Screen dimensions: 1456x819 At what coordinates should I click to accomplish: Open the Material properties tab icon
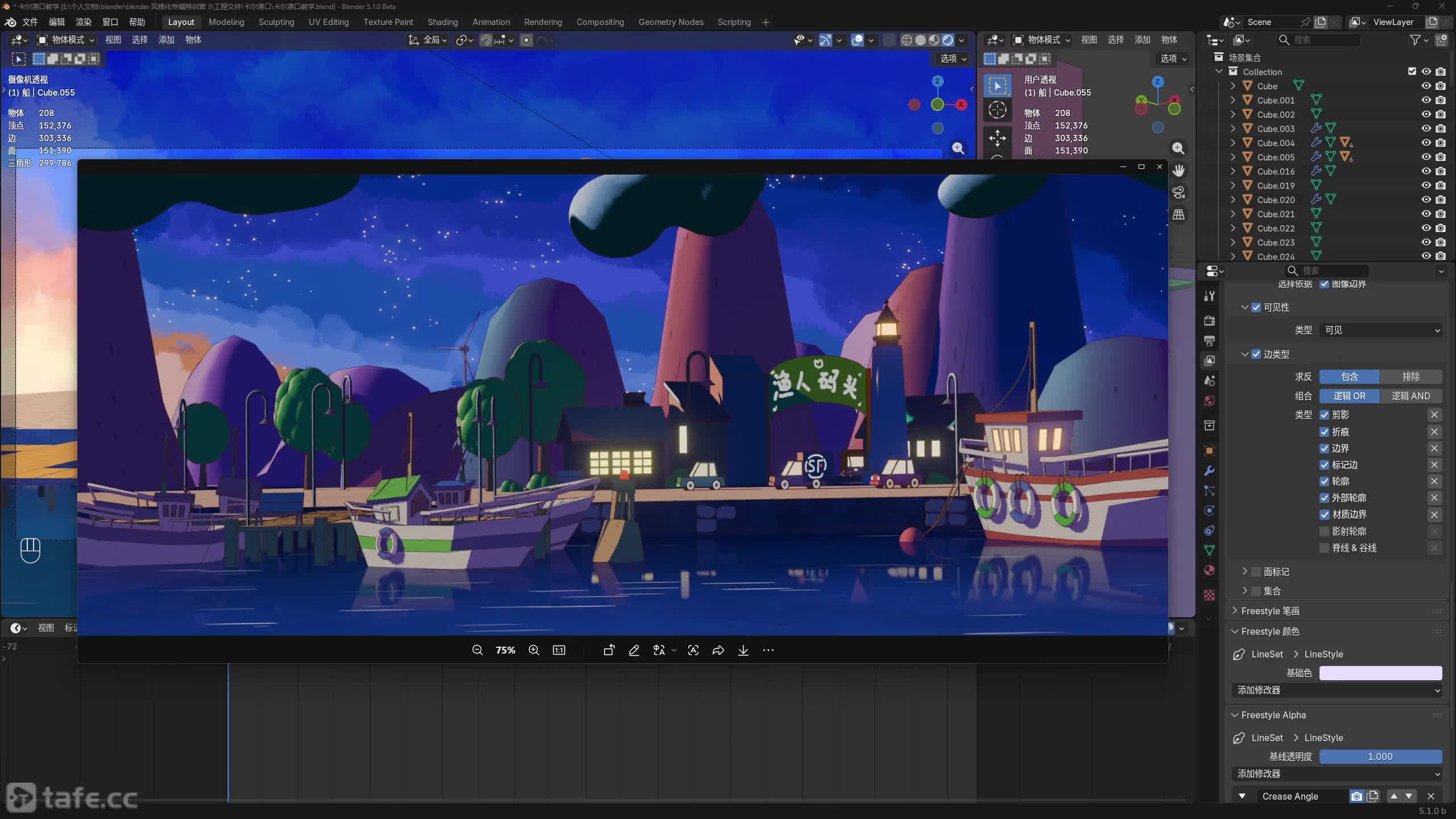[1210, 570]
